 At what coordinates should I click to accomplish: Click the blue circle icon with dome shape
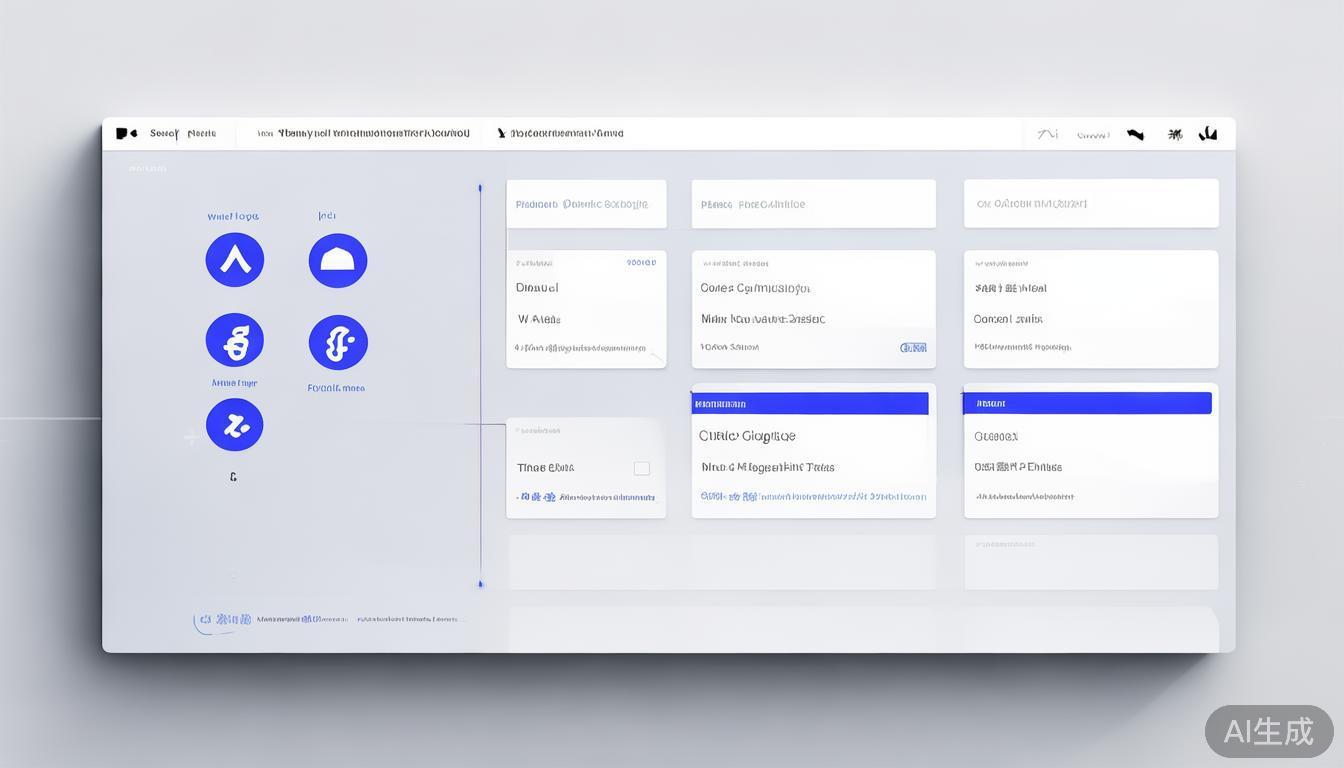338,261
